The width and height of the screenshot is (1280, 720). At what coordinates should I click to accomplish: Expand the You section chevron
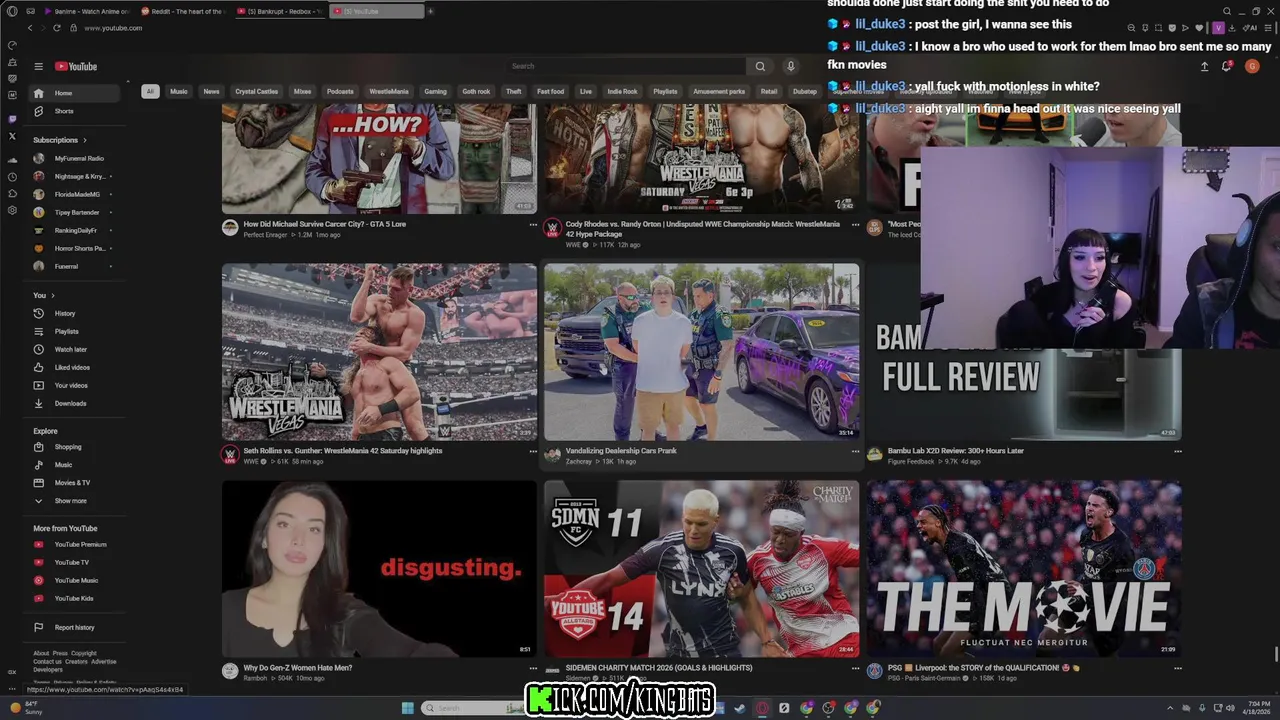pyautogui.click(x=52, y=295)
